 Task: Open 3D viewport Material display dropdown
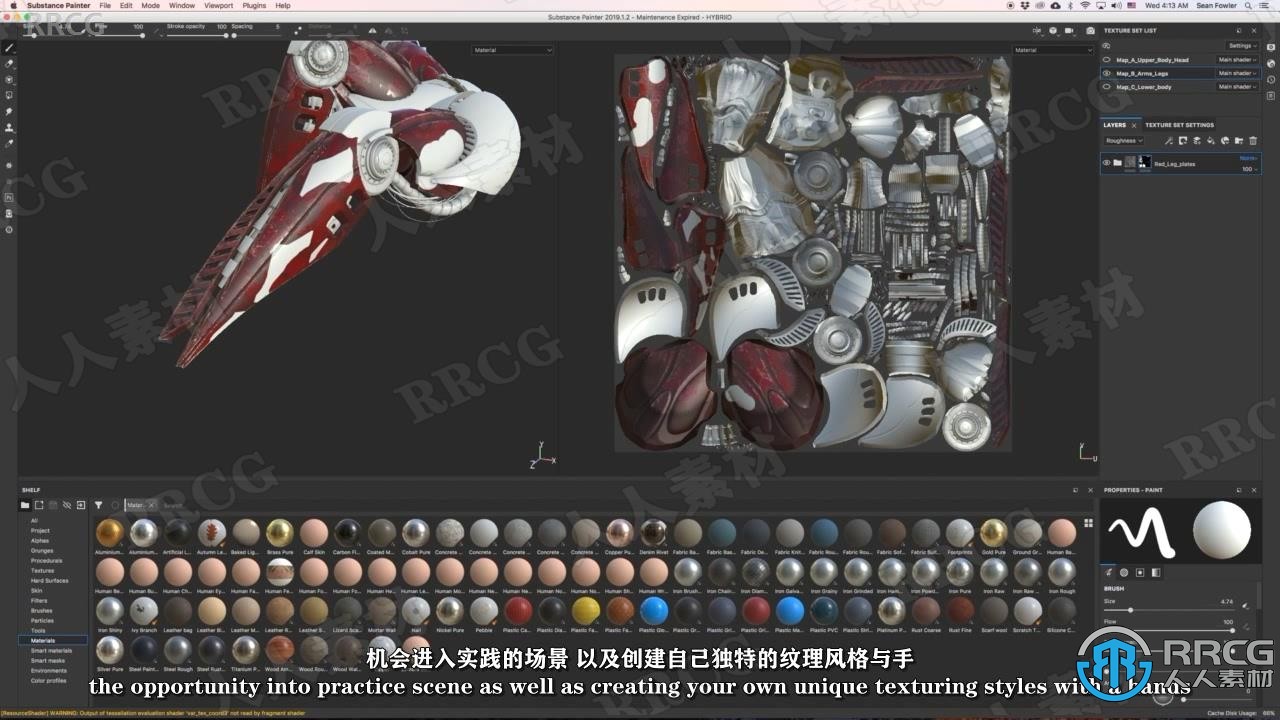512,50
